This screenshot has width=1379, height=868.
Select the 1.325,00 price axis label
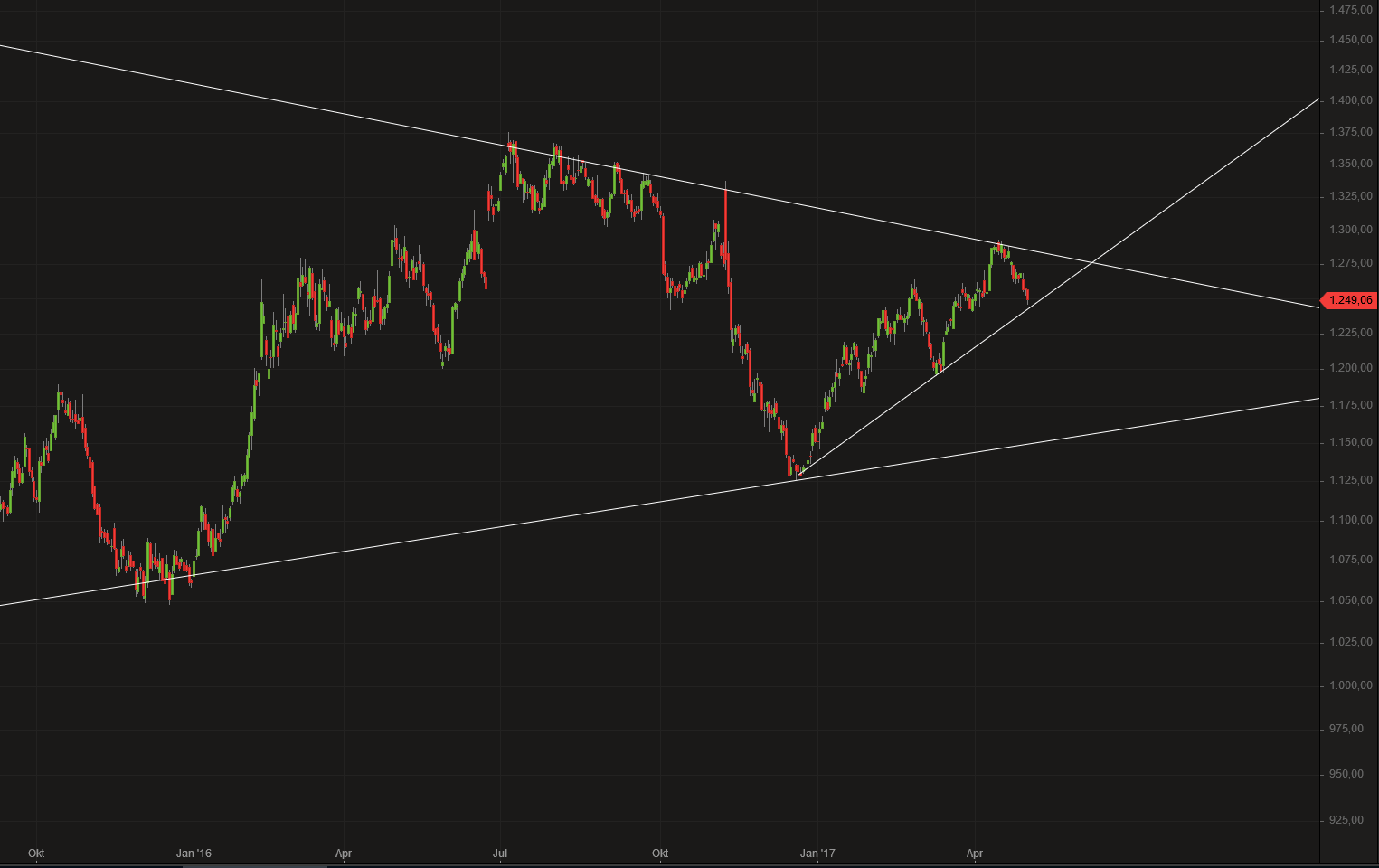tap(1351, 196)
